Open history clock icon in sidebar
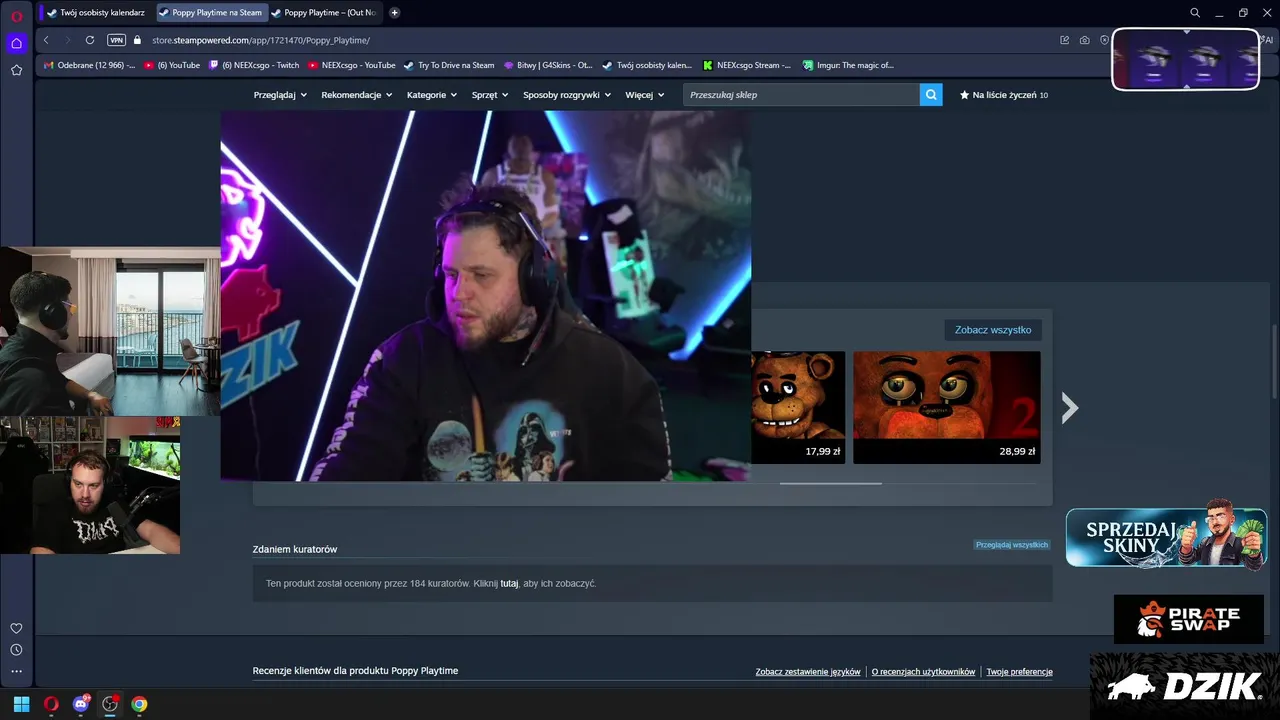This screenshot has height=720, width=1280. pos(16,650)
